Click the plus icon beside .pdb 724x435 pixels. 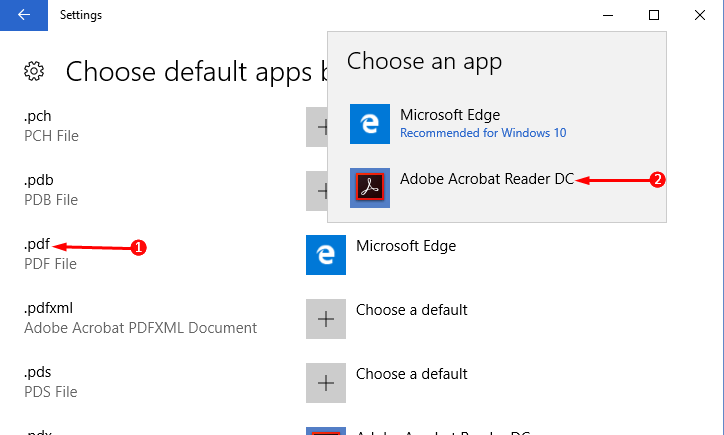pyautogui.click(x=317, y=190)
